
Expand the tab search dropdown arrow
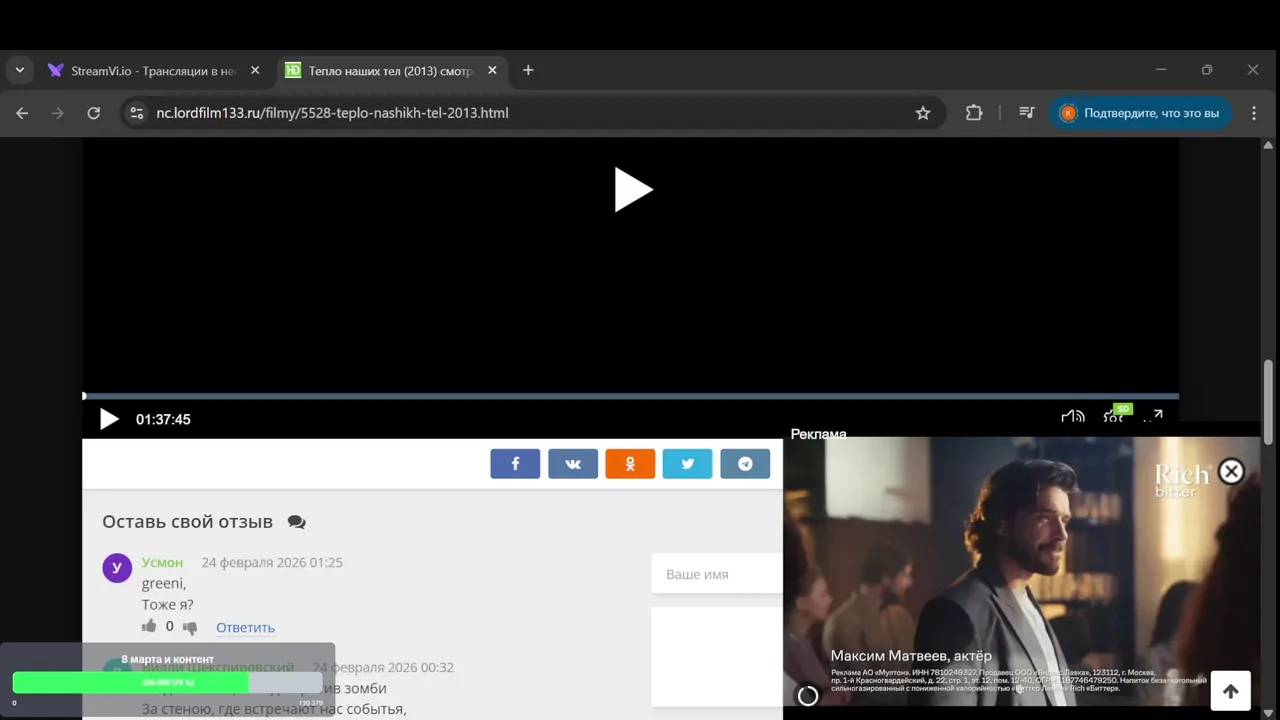19,71
